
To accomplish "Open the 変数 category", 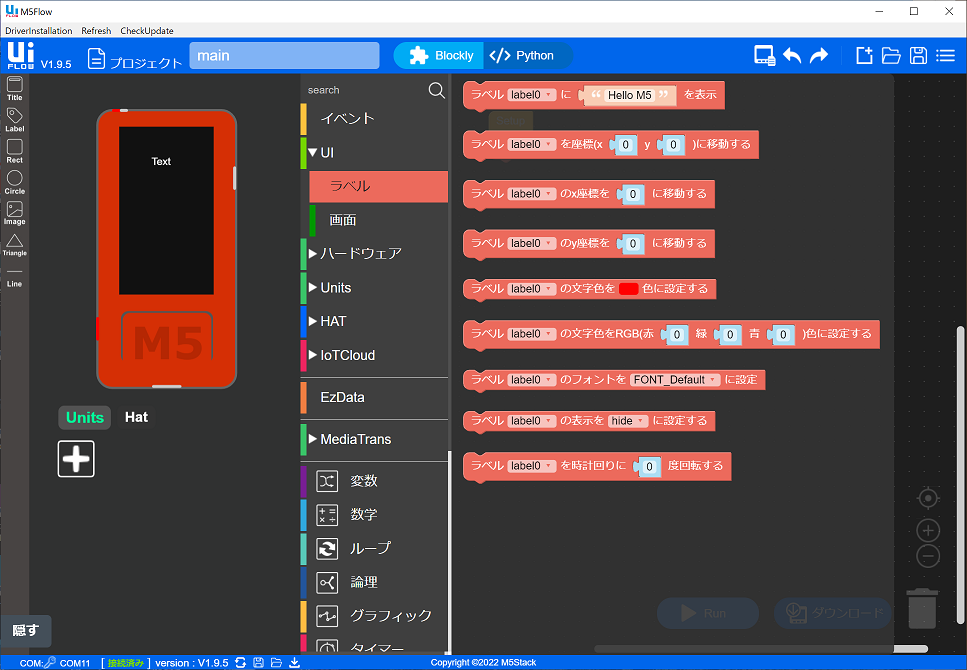I will pyautogui.click(x=374, y=481).
